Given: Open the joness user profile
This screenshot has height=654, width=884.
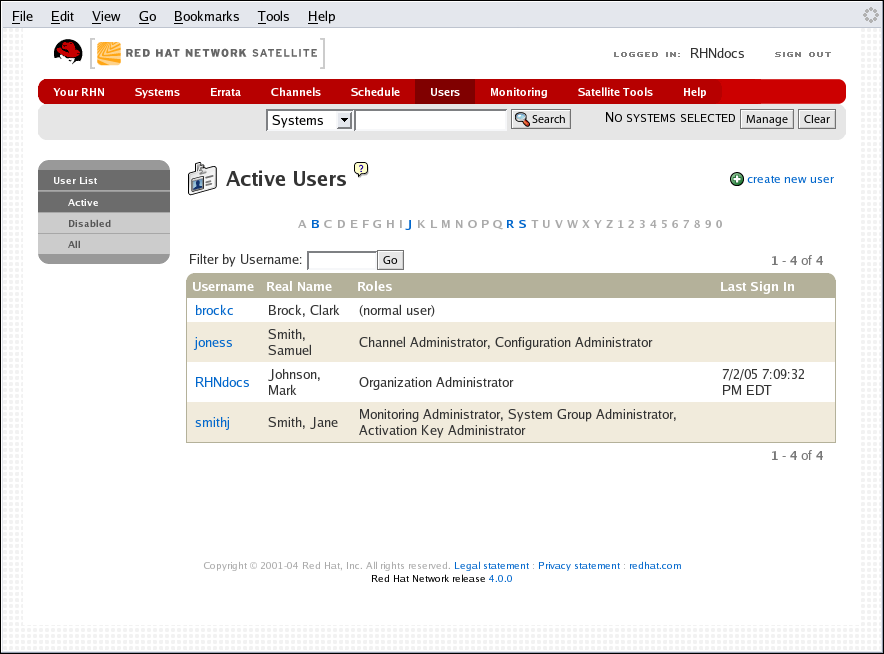Looking at the screenshot, I should pyautogui.click(x=213, y=343).
